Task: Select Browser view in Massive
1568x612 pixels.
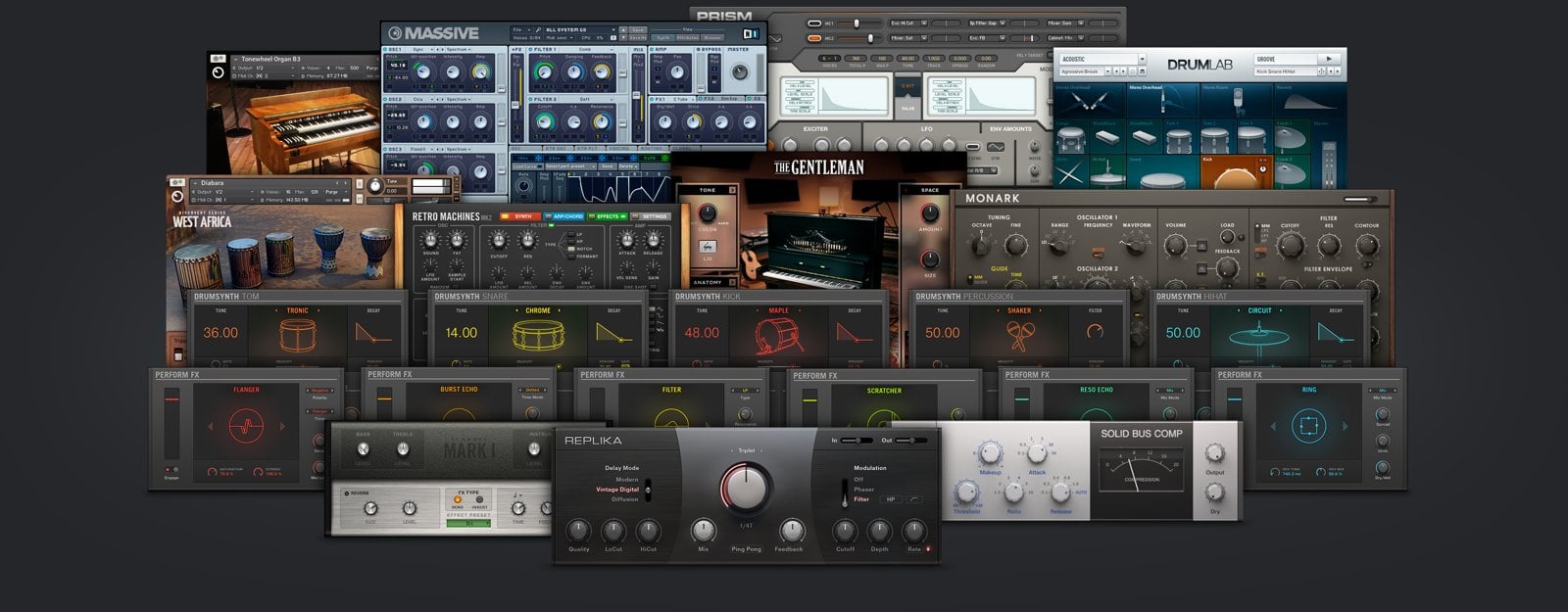Action: [x=712, y=38]
